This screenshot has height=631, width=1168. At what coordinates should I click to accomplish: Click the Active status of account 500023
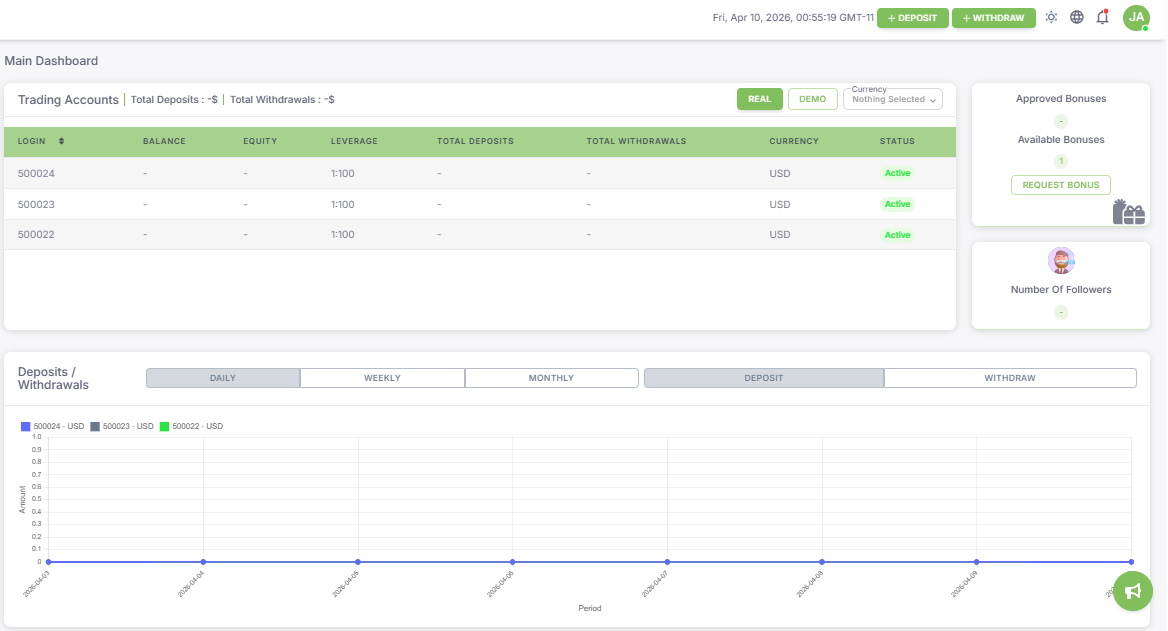897,204
